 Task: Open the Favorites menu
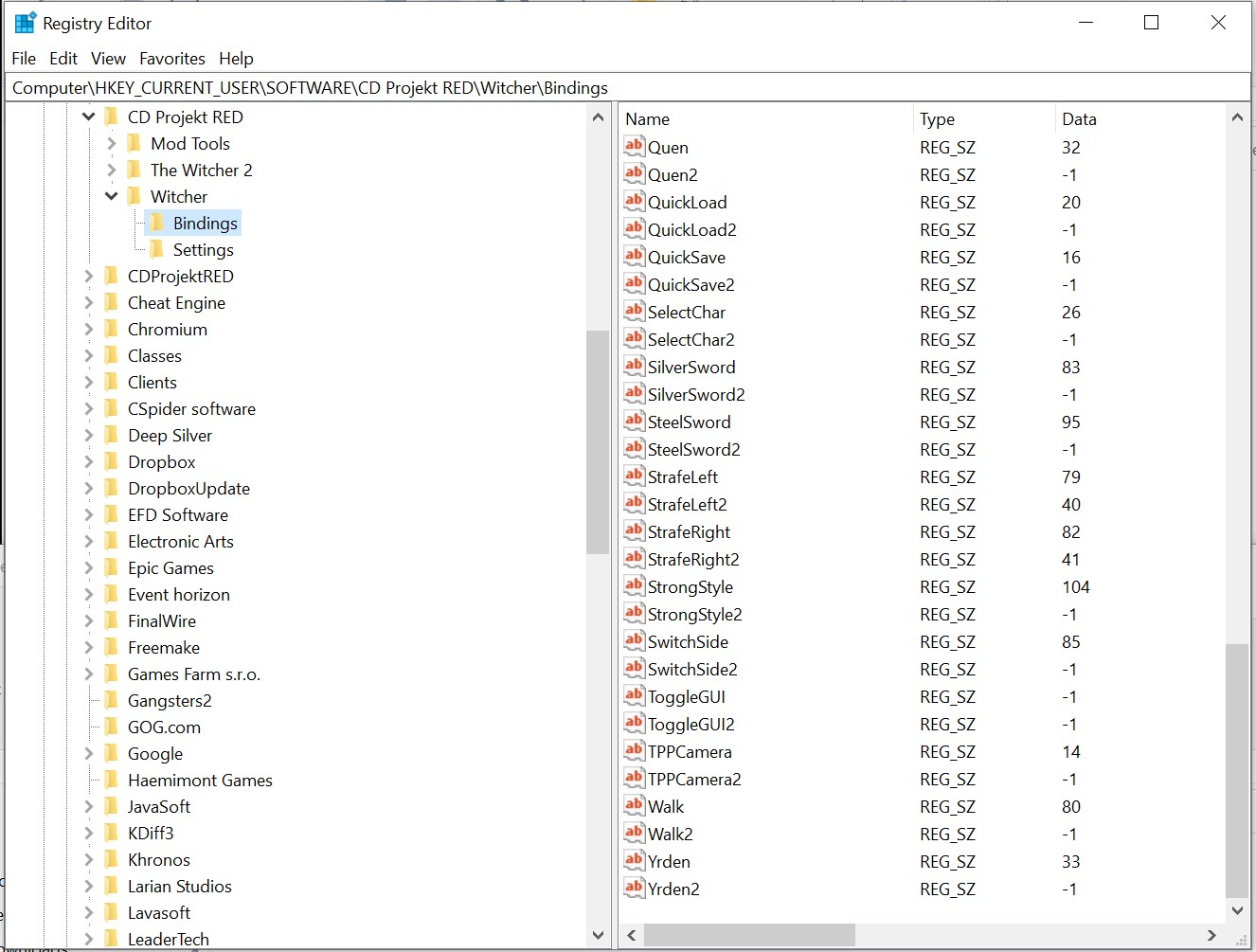[172, 59]
